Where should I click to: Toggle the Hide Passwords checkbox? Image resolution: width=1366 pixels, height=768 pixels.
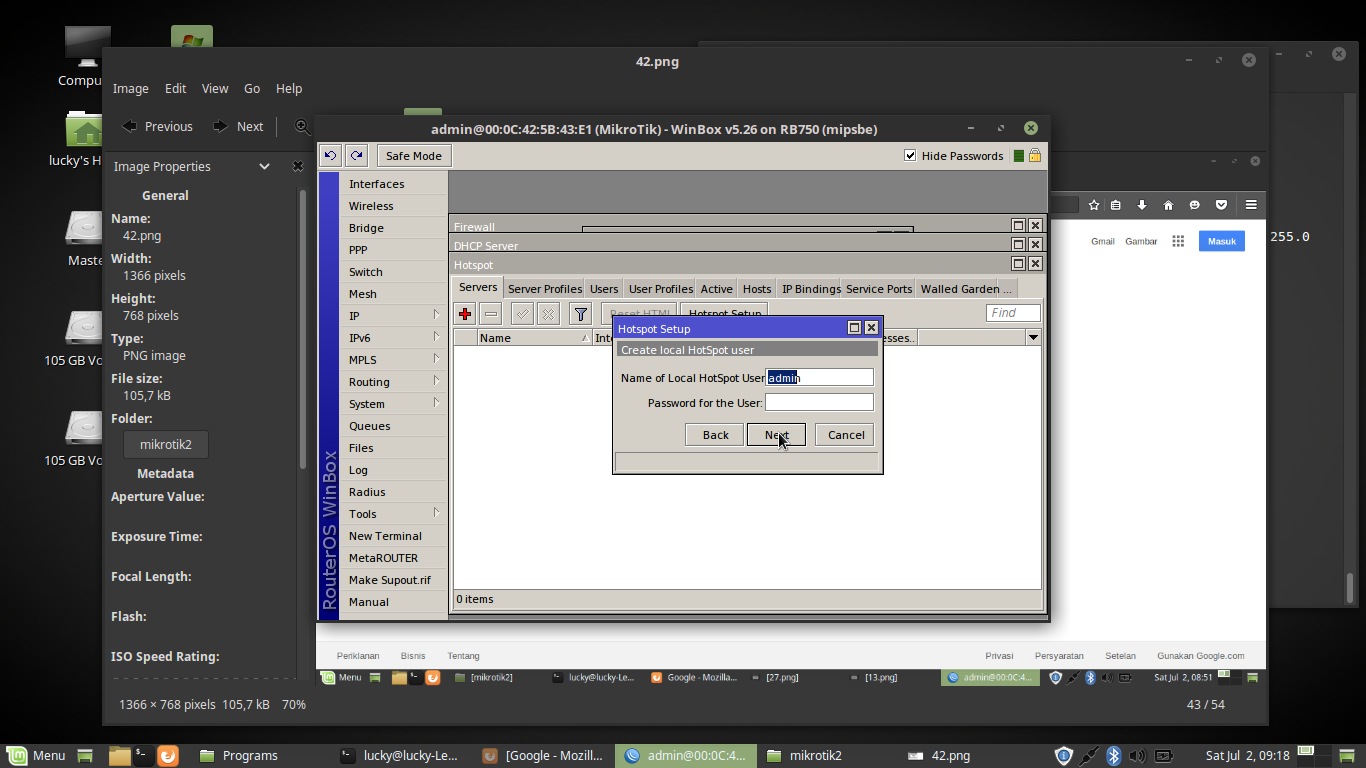pos(910,156)
